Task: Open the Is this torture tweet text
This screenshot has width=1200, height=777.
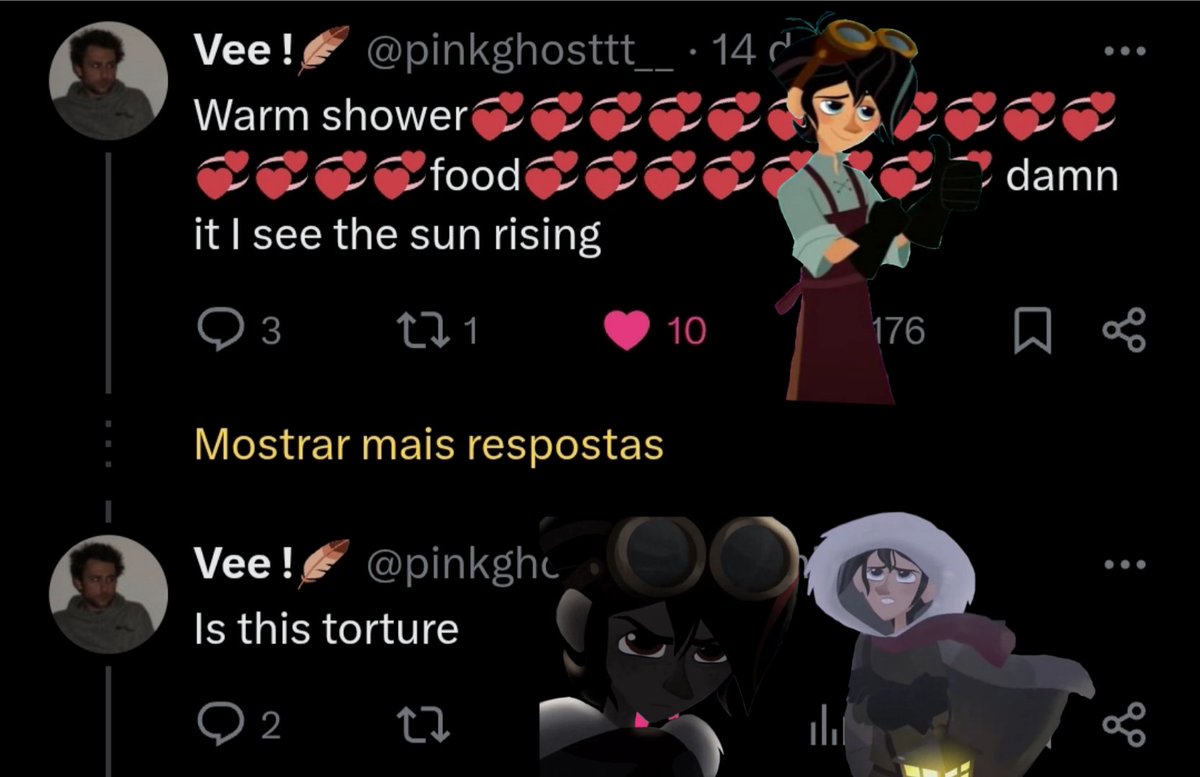Action: 326,629
